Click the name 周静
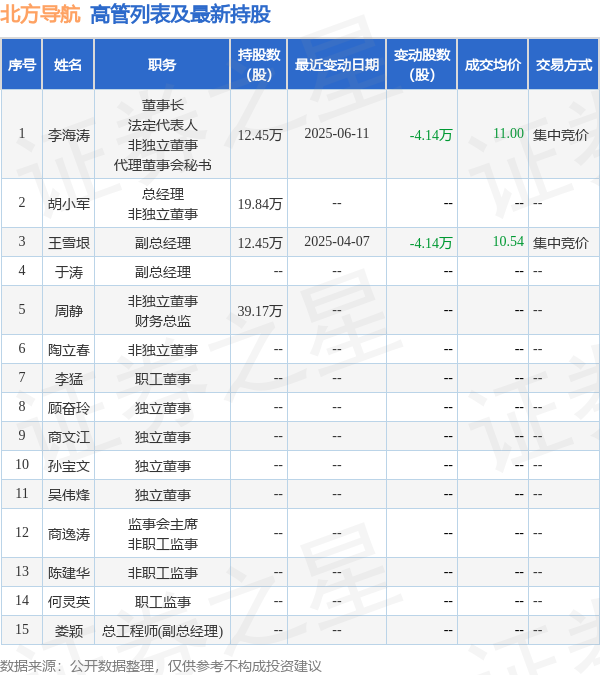The width and height of the screenshot is (600, 675). [69, 311]
